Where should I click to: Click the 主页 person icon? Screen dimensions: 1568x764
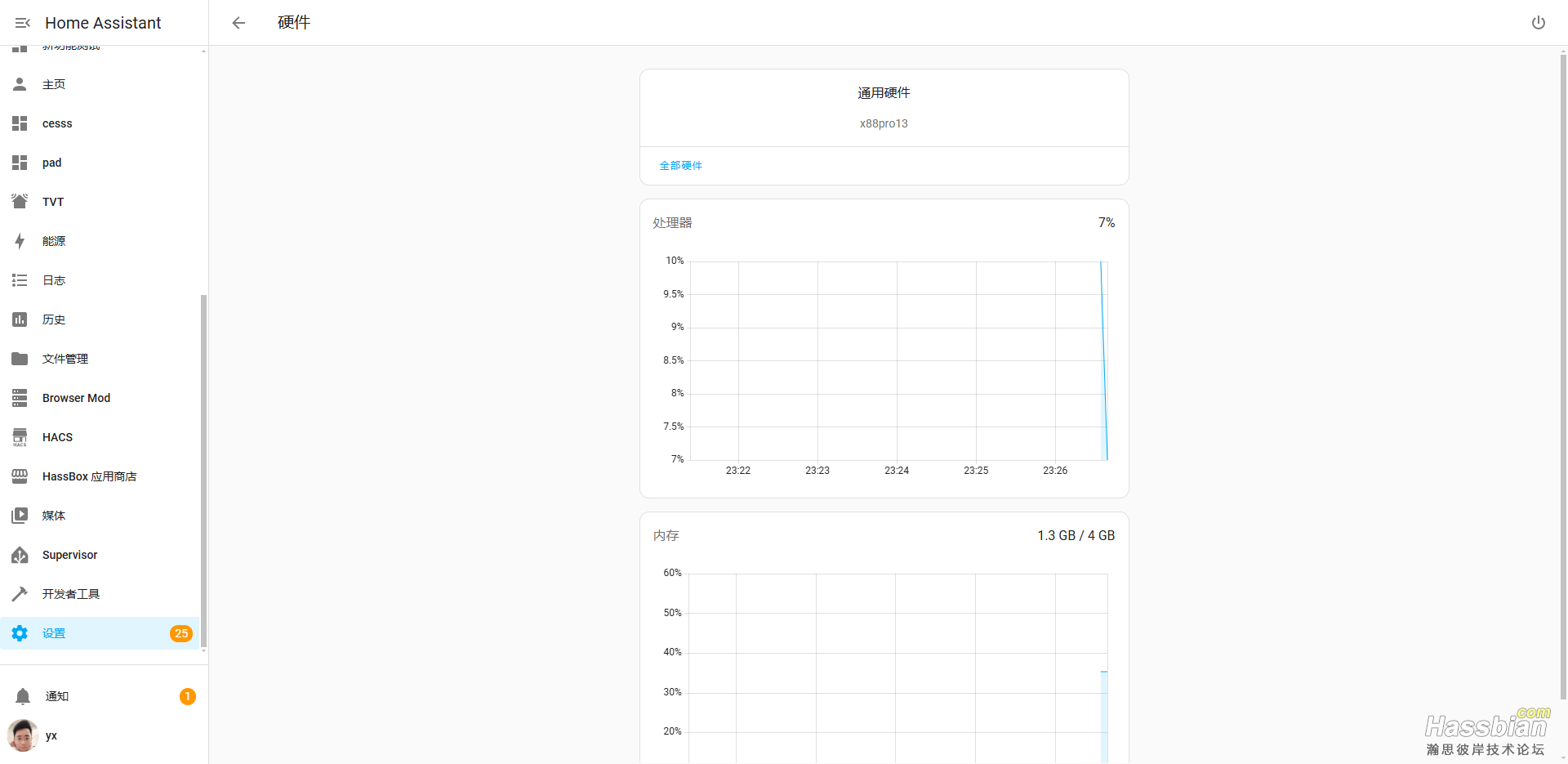click(x=20, y=84)
